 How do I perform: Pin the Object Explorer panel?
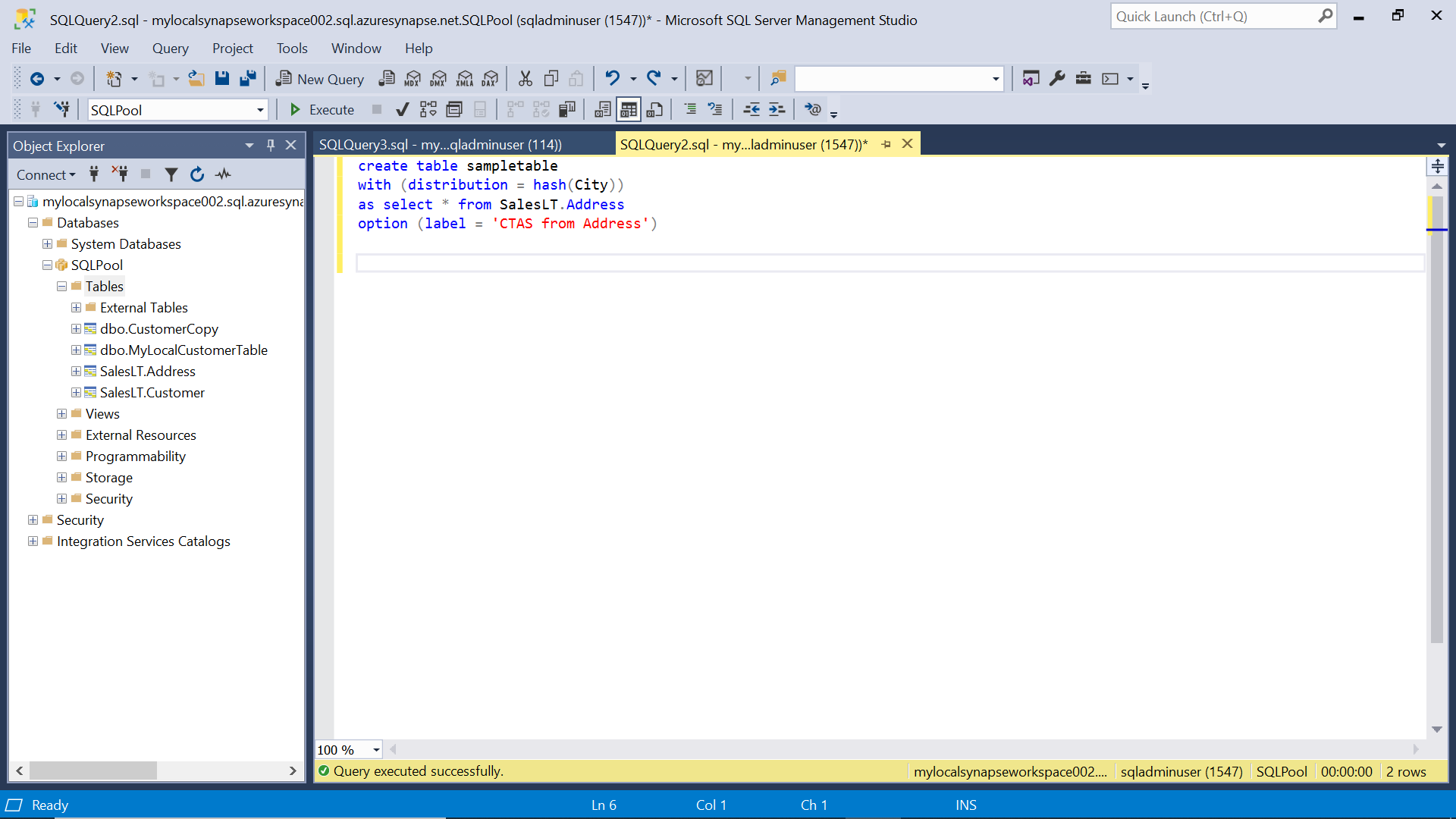click(x=271, y=145)
